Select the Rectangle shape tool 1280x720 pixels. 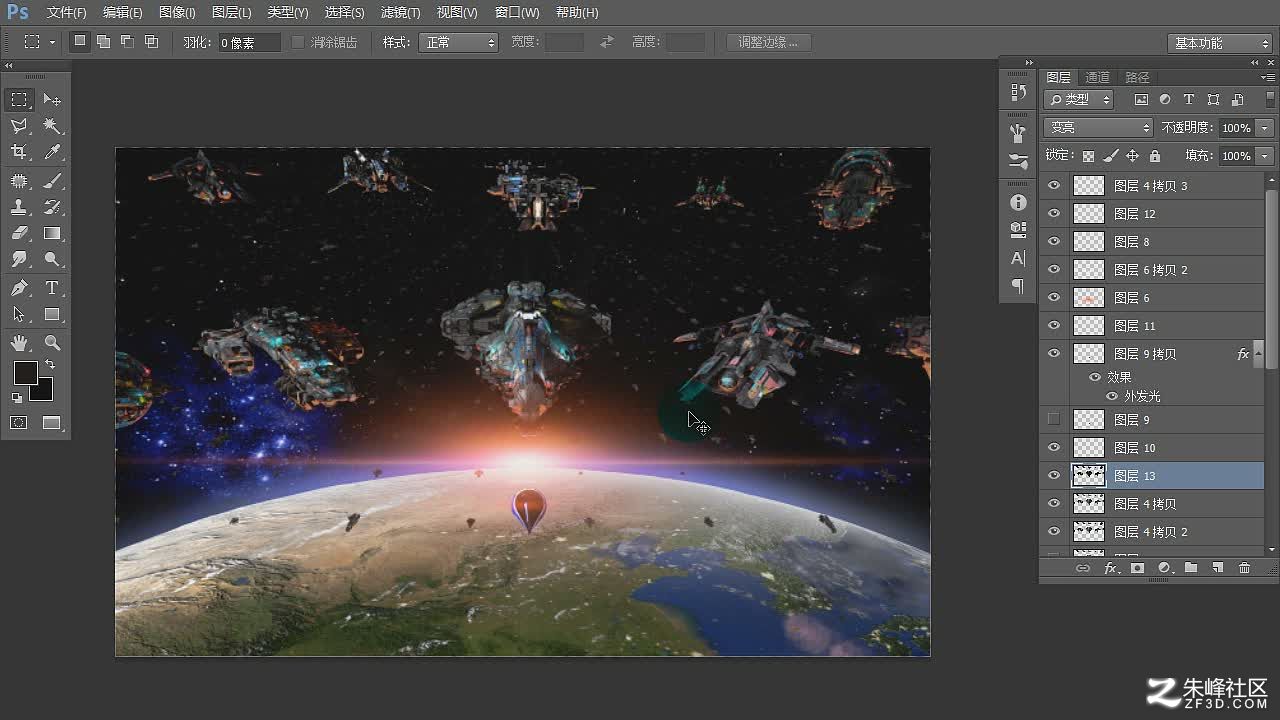52,314
